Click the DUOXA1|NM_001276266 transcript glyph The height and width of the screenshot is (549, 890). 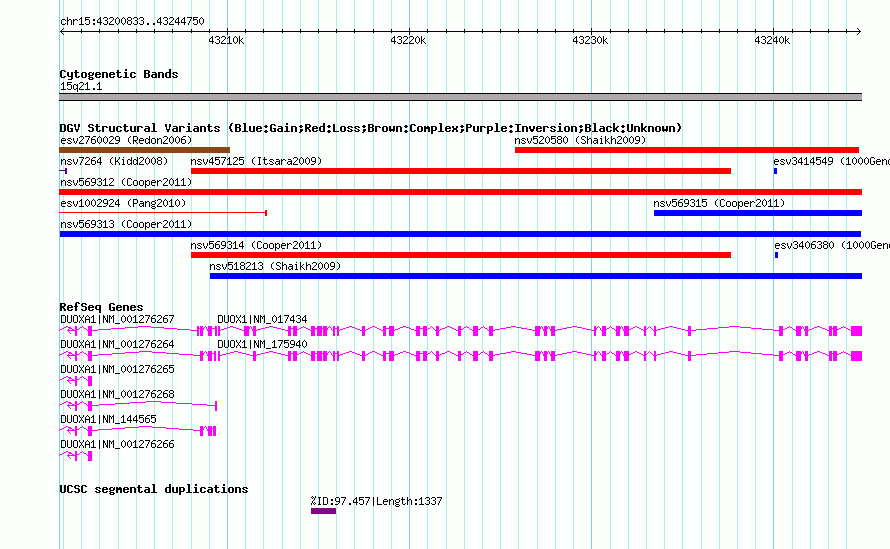coord(75,455)
